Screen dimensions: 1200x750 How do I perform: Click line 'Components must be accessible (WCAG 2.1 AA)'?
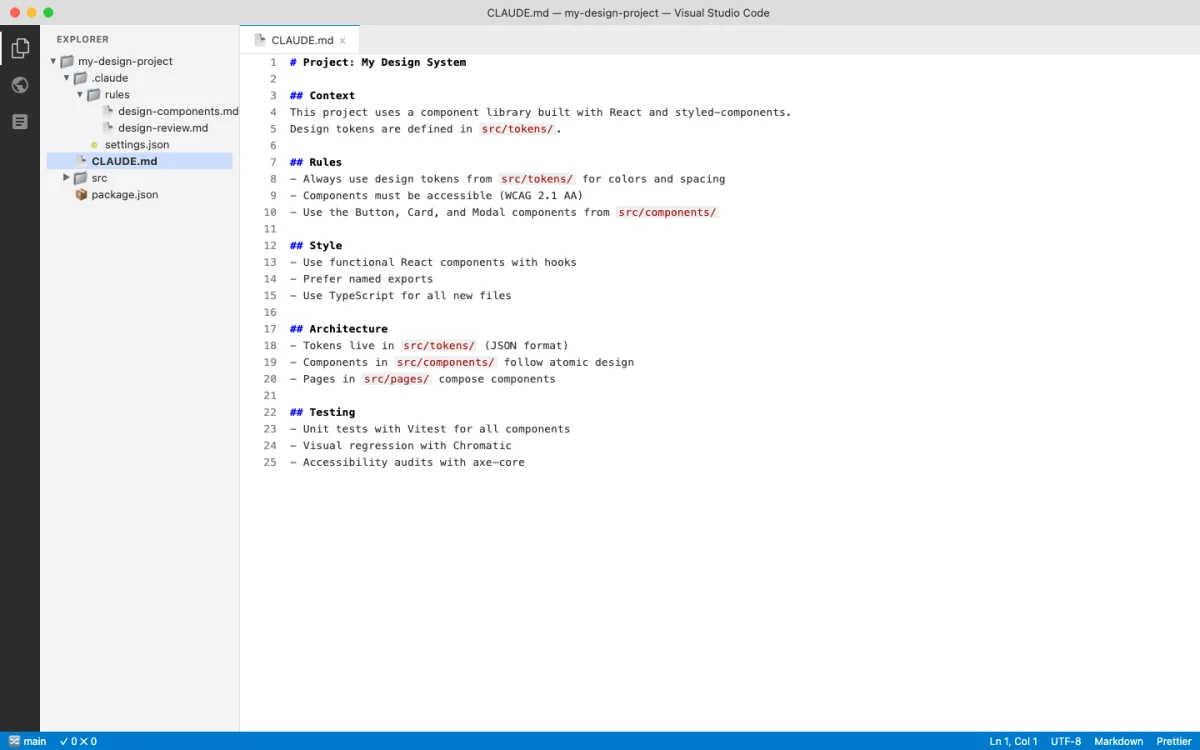point(436,195)
